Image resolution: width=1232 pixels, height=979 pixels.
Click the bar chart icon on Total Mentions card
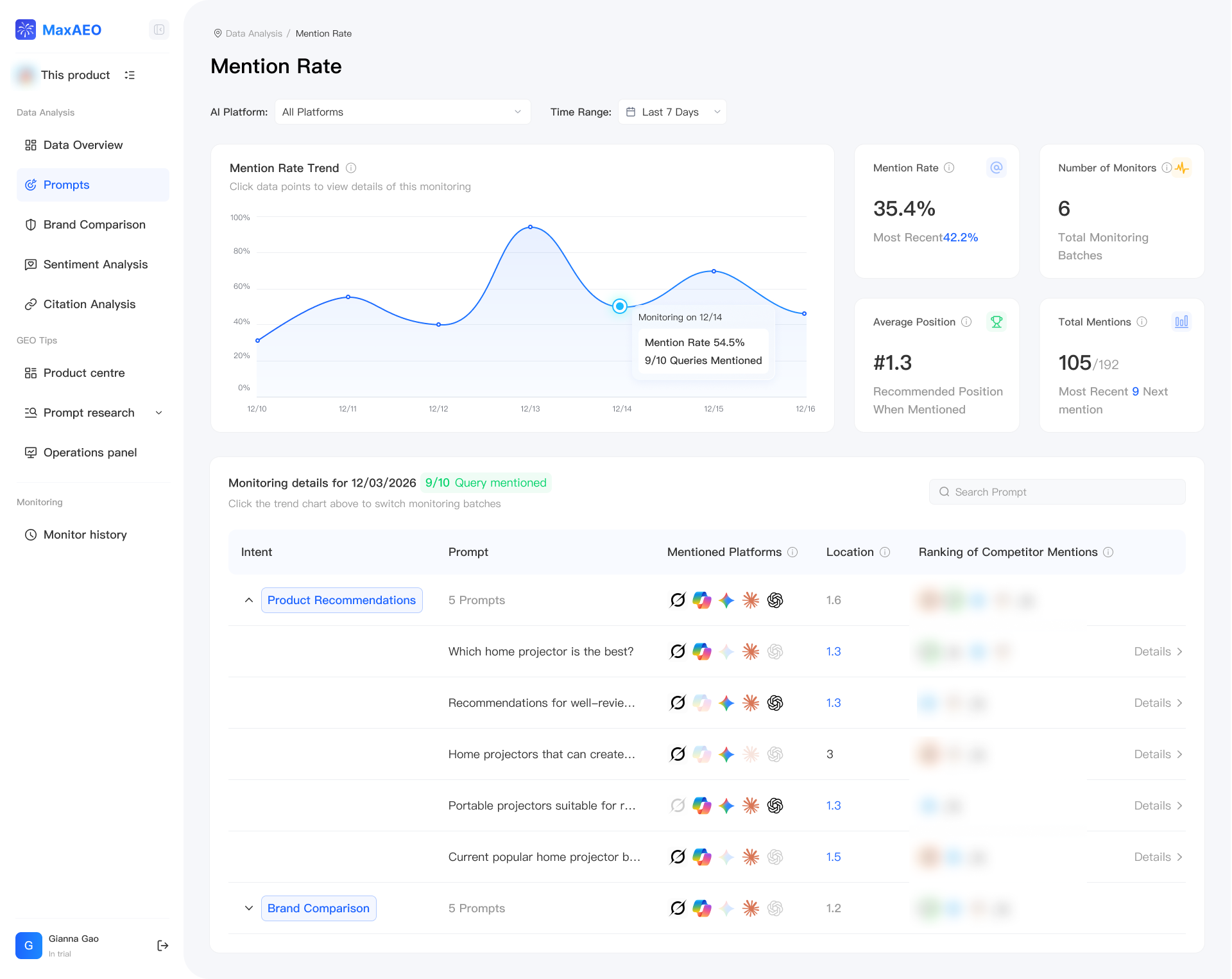tap(1181, 322)
